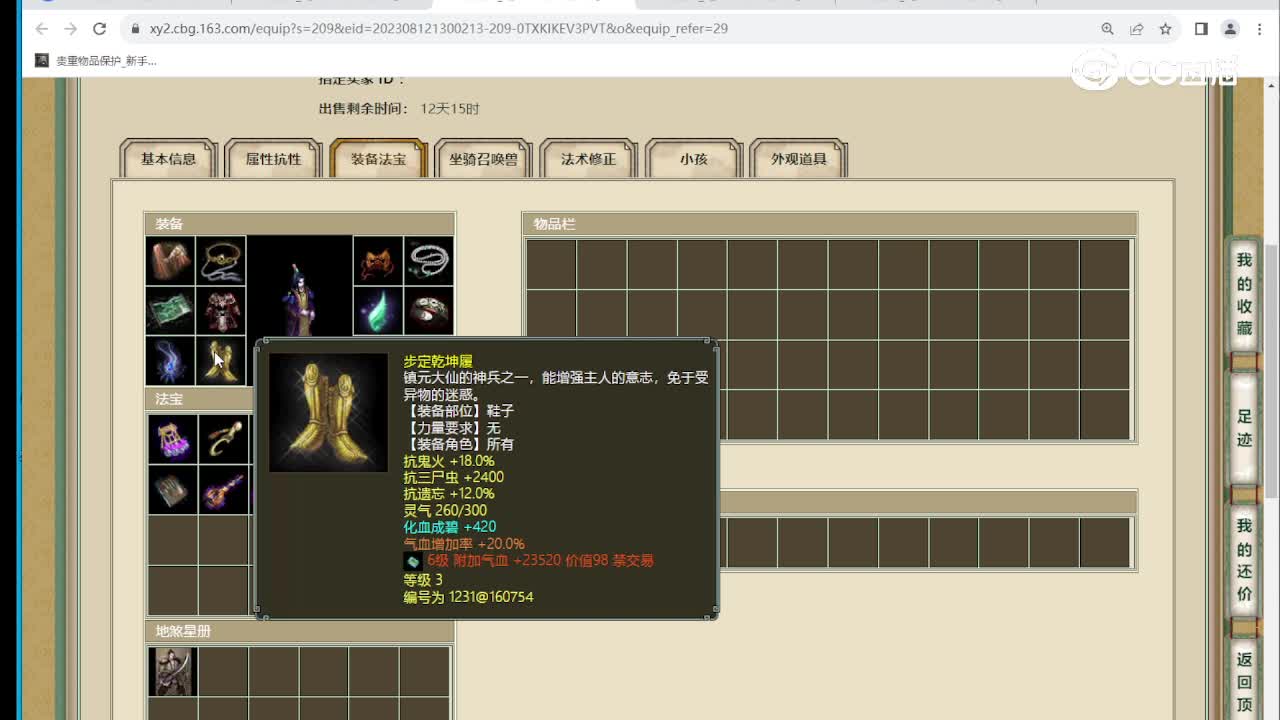Switch to the 属性抗性 tab

click(273, 159)
